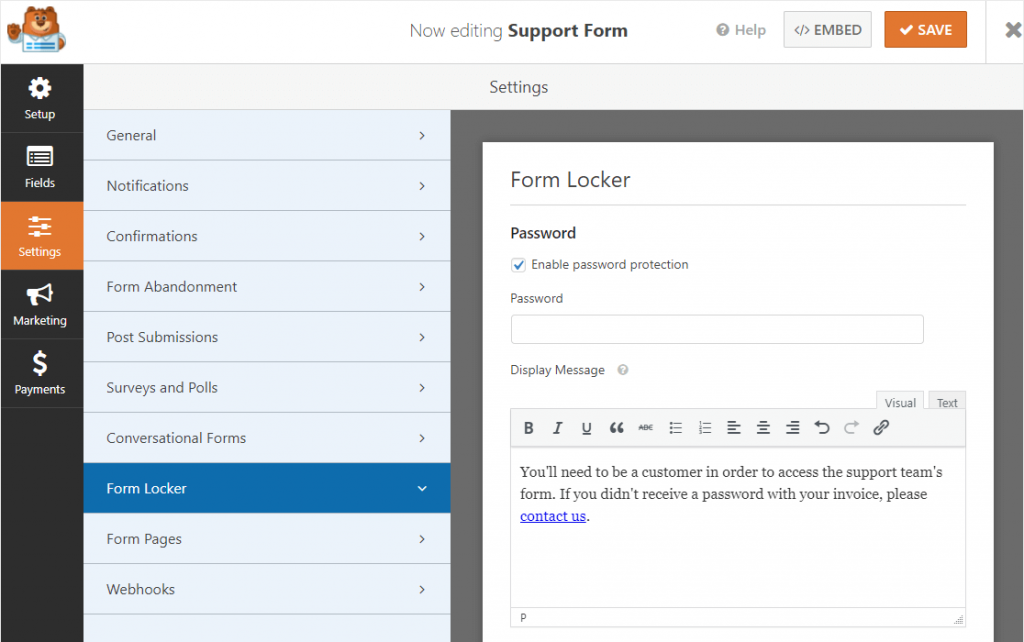Create a bulleted list
1024x642 pixels.
click(675, 427)
